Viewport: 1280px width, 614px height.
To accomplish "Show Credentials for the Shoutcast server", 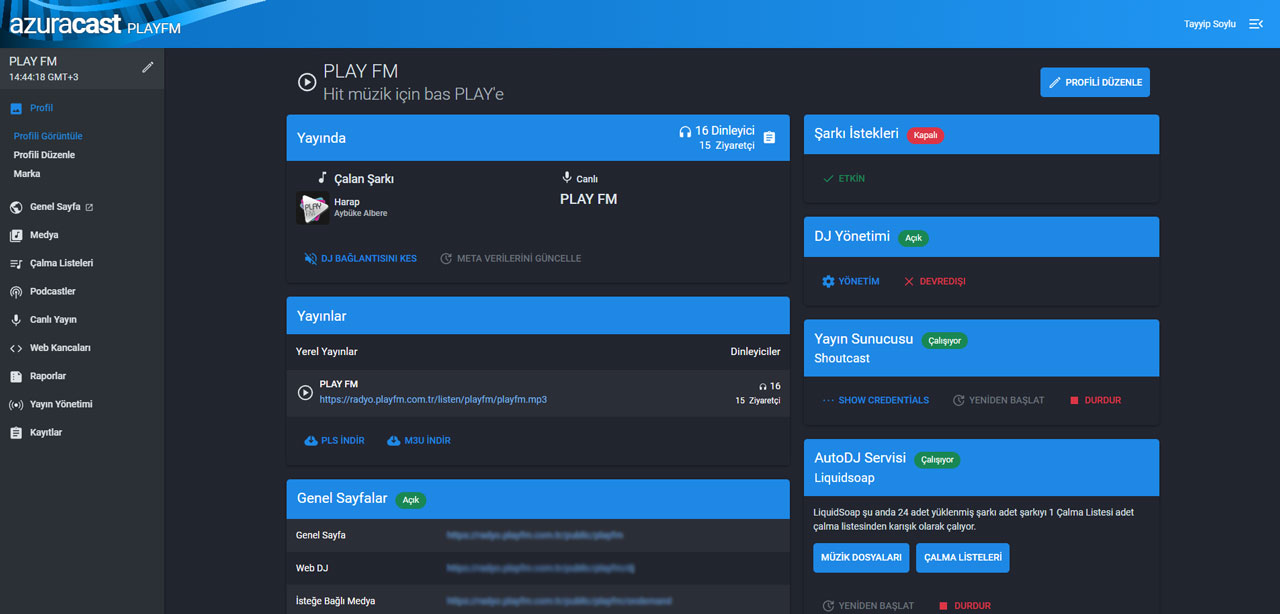I will [x=875, y=400].
